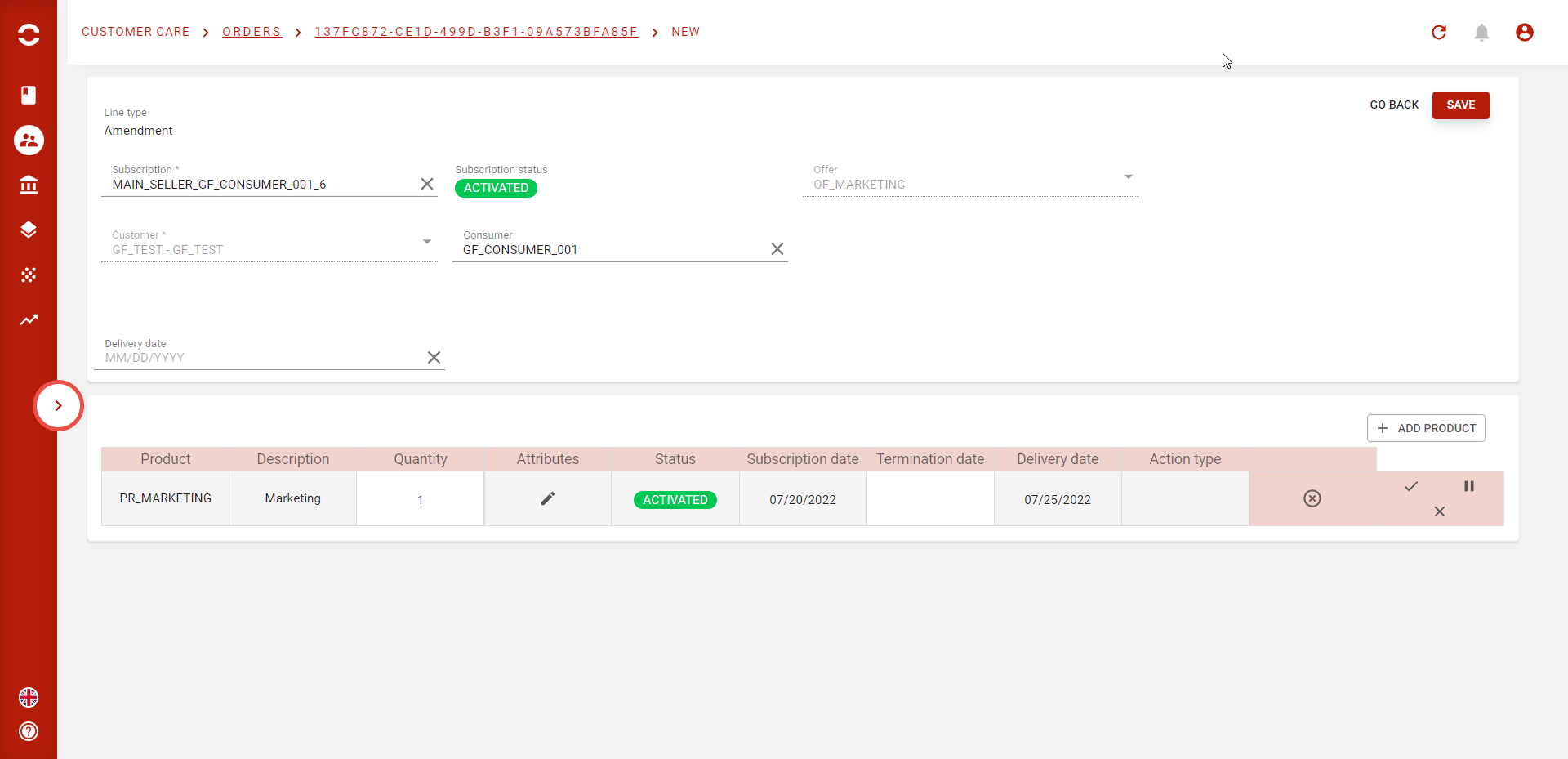
Task: Open the analytics trend icon in sidebar
Action: [x=29, y=319]
